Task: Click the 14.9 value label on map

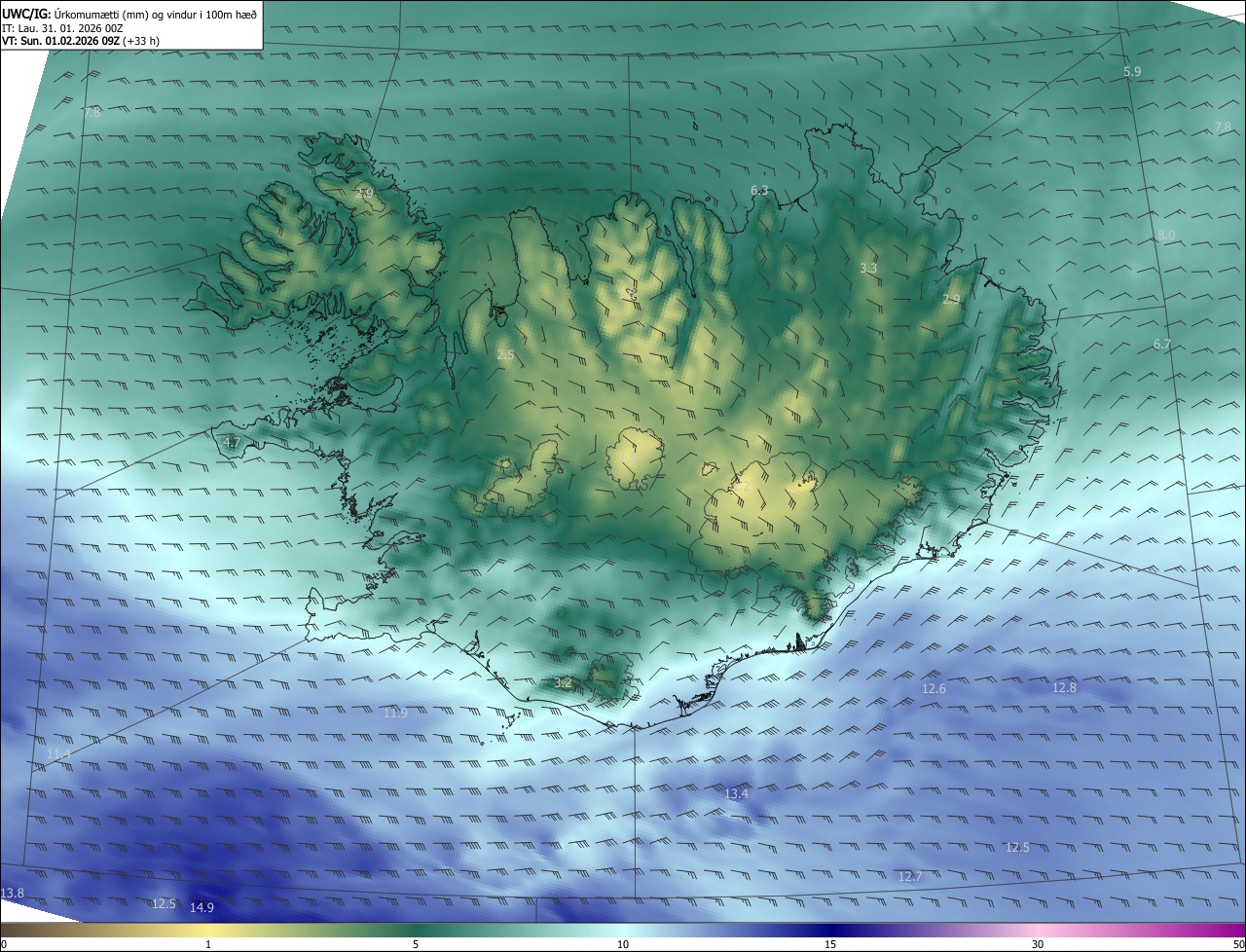Action: [202, 908]
